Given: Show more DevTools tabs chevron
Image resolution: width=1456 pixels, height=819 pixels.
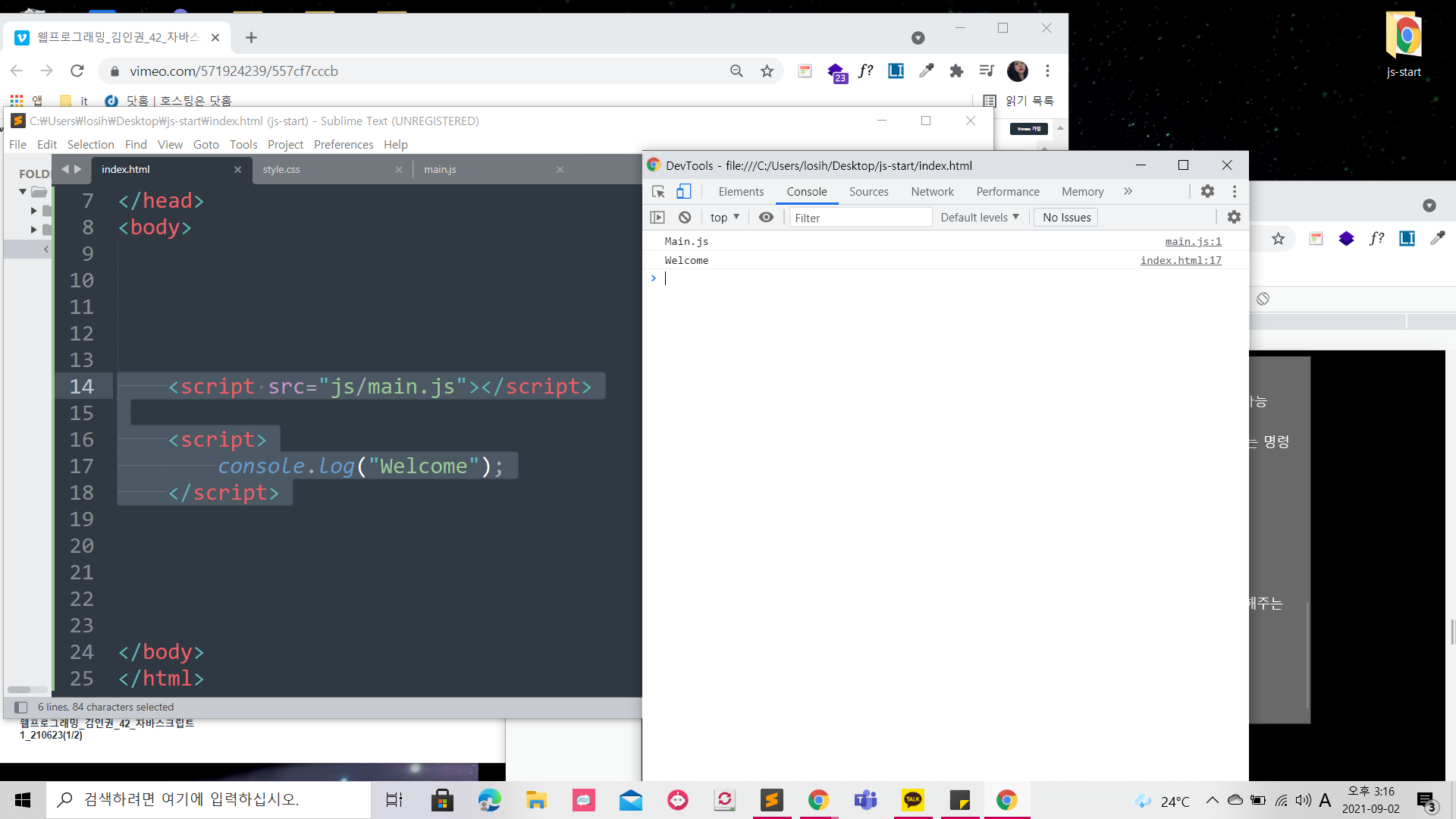Looking at the screenshot, I should (x=1128, y=192).
